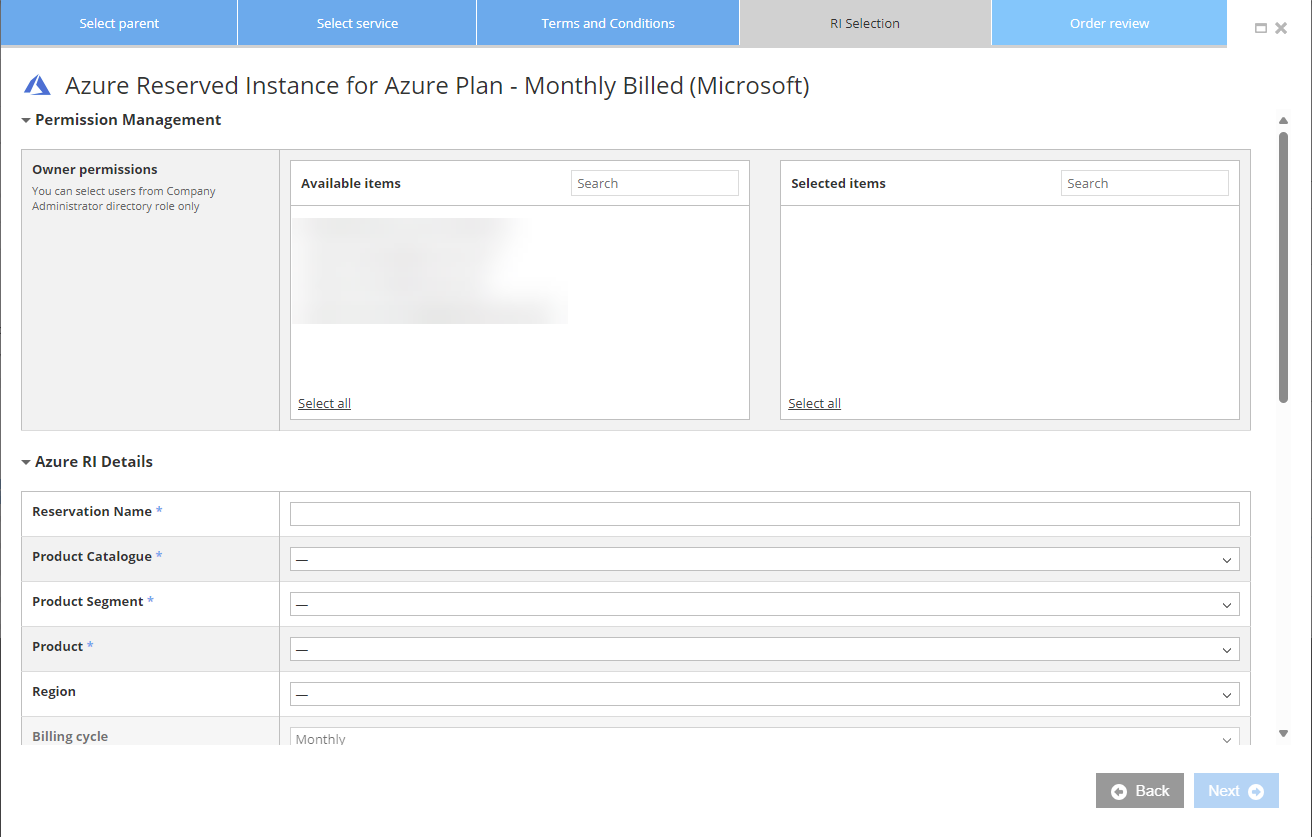Click the vertical scrollbar thumb
This screenshot has height=837, width=1312.
[1283, 267]
